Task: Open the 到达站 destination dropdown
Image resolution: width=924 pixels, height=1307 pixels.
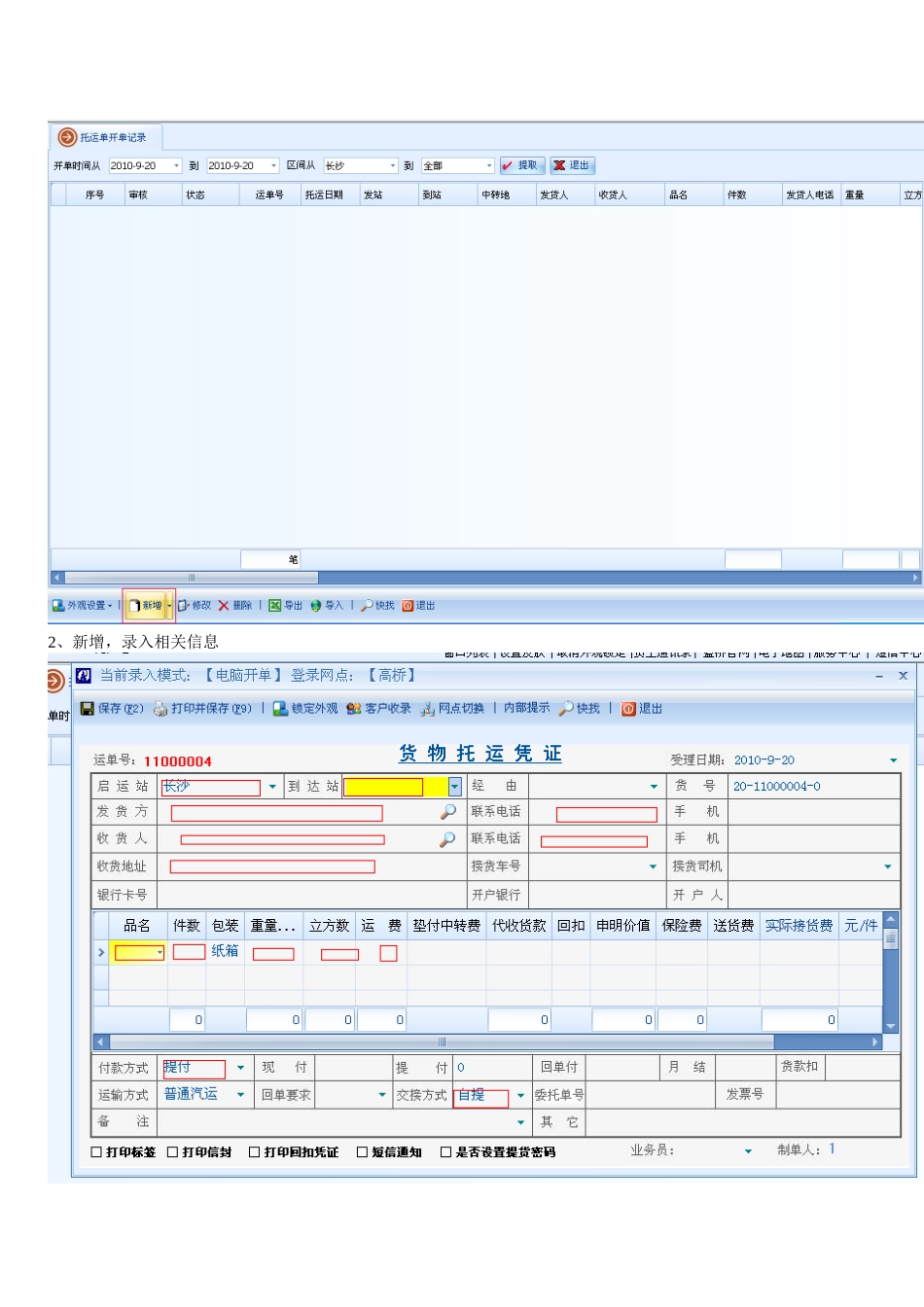Action: 454,787
